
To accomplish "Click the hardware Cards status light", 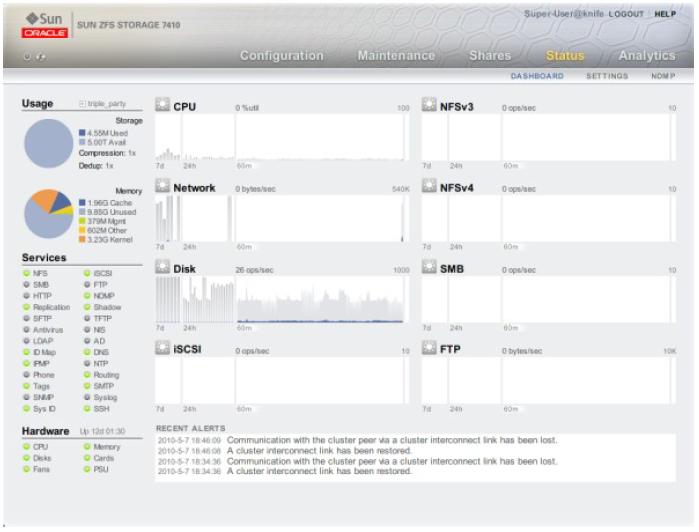I will pyautogui.click(x=87, y=458).
